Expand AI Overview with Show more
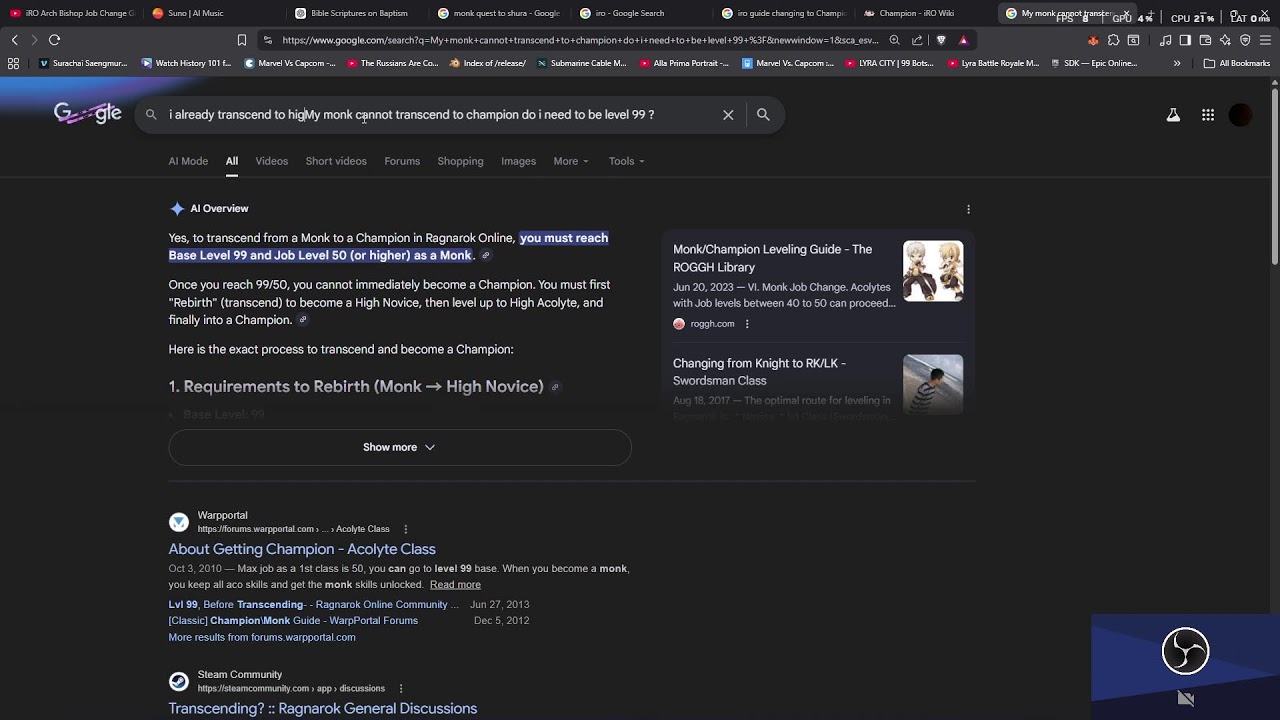 (400, 447)
